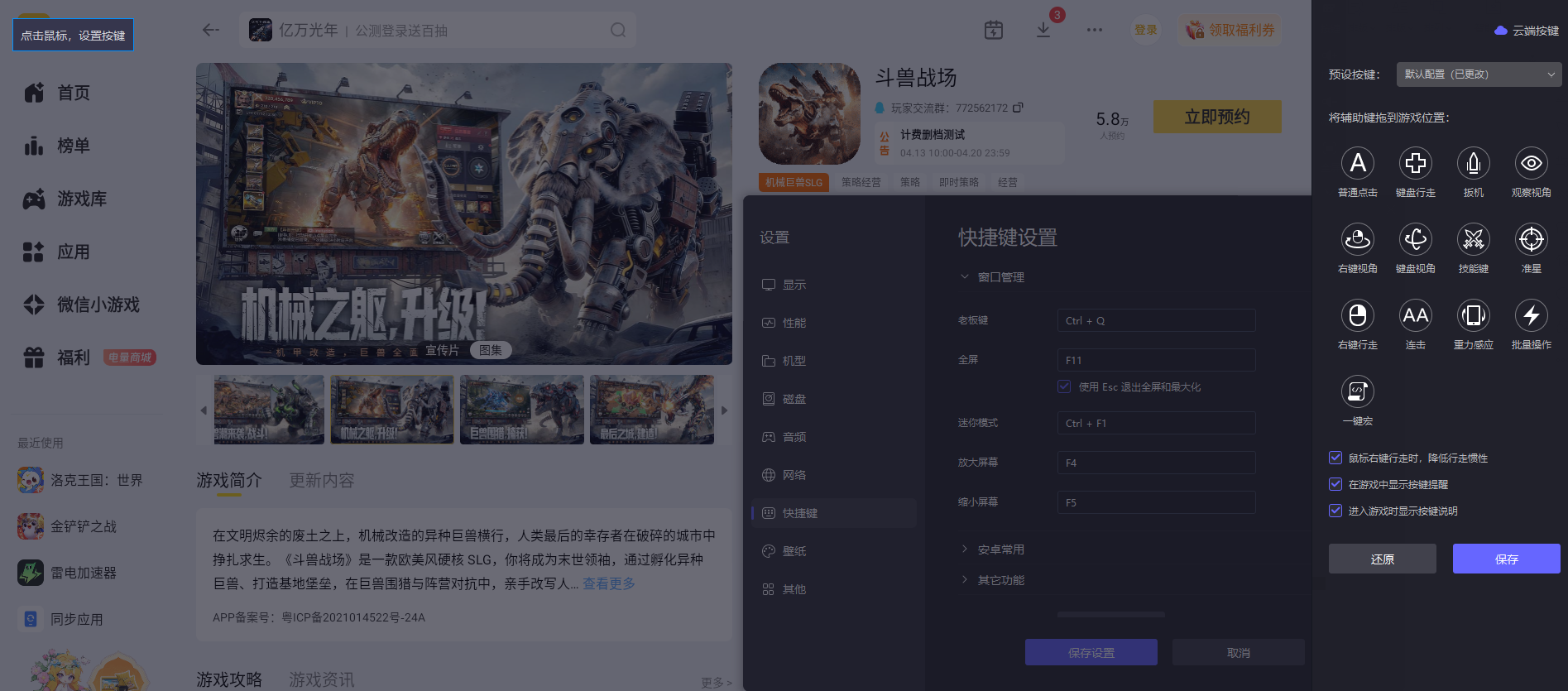The width and height of the screenshot is (1568, 691).
Task: Click the 立即预约 reserve button
Action: click(x=1217, y=117)
